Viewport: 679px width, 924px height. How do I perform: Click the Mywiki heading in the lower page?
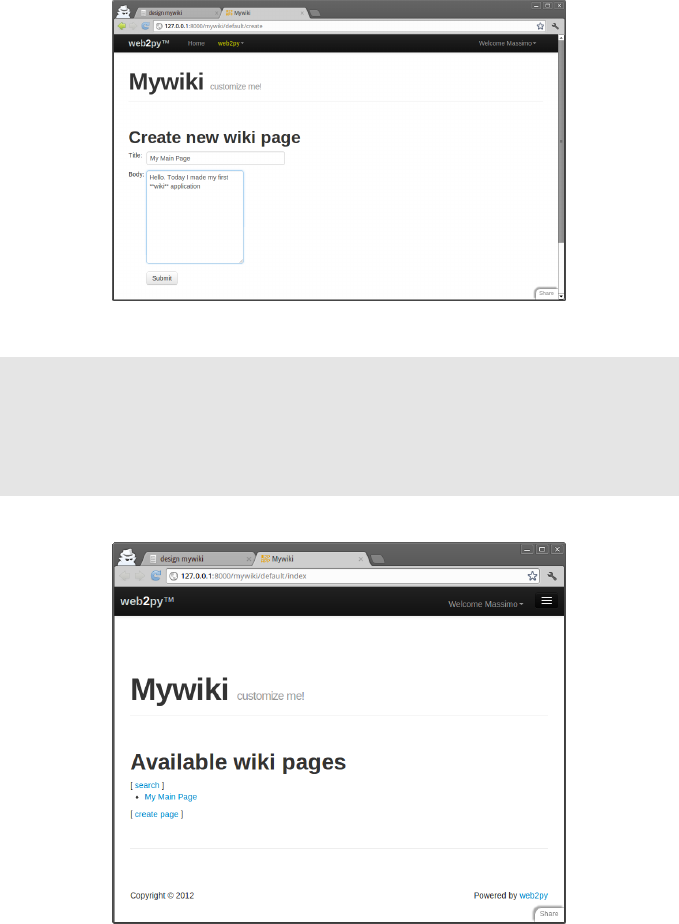179,689
